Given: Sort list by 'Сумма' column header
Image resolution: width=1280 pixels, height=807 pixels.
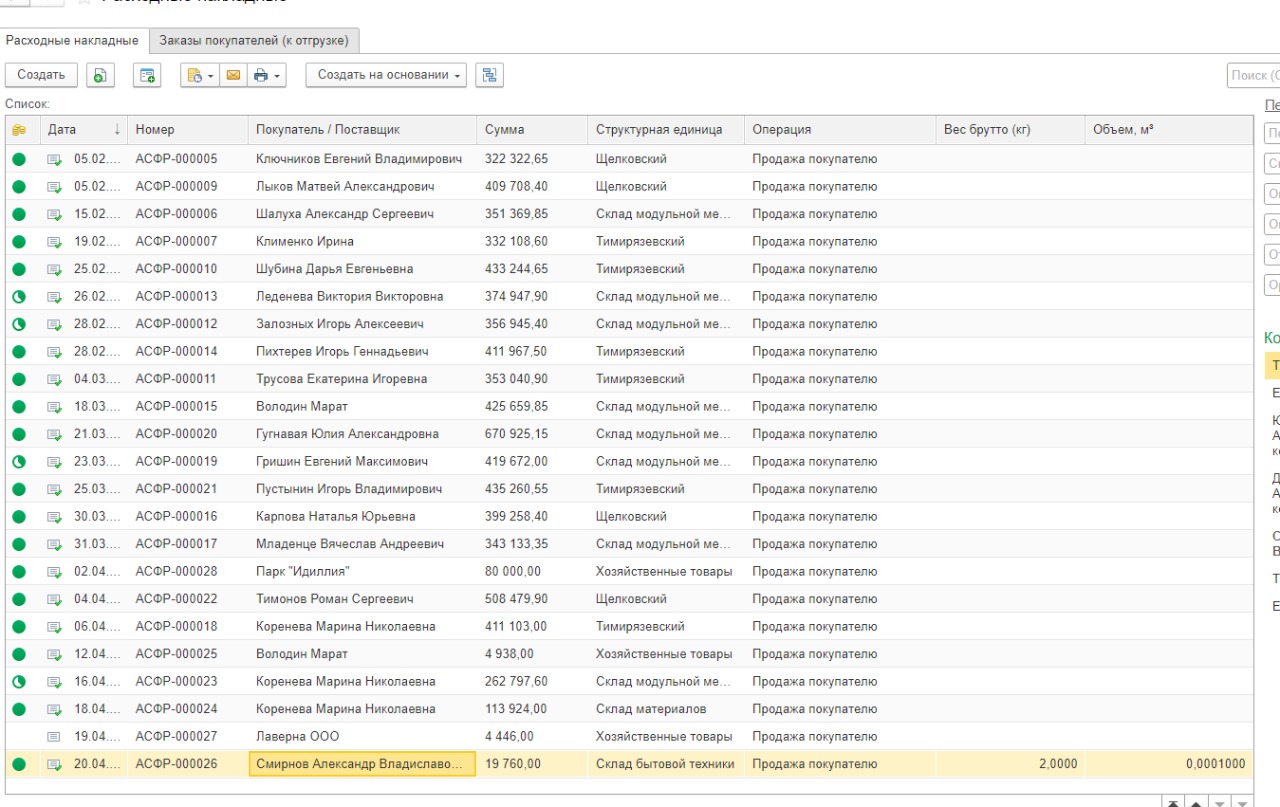Looking at the screenshot, I should tap(505, 130).
